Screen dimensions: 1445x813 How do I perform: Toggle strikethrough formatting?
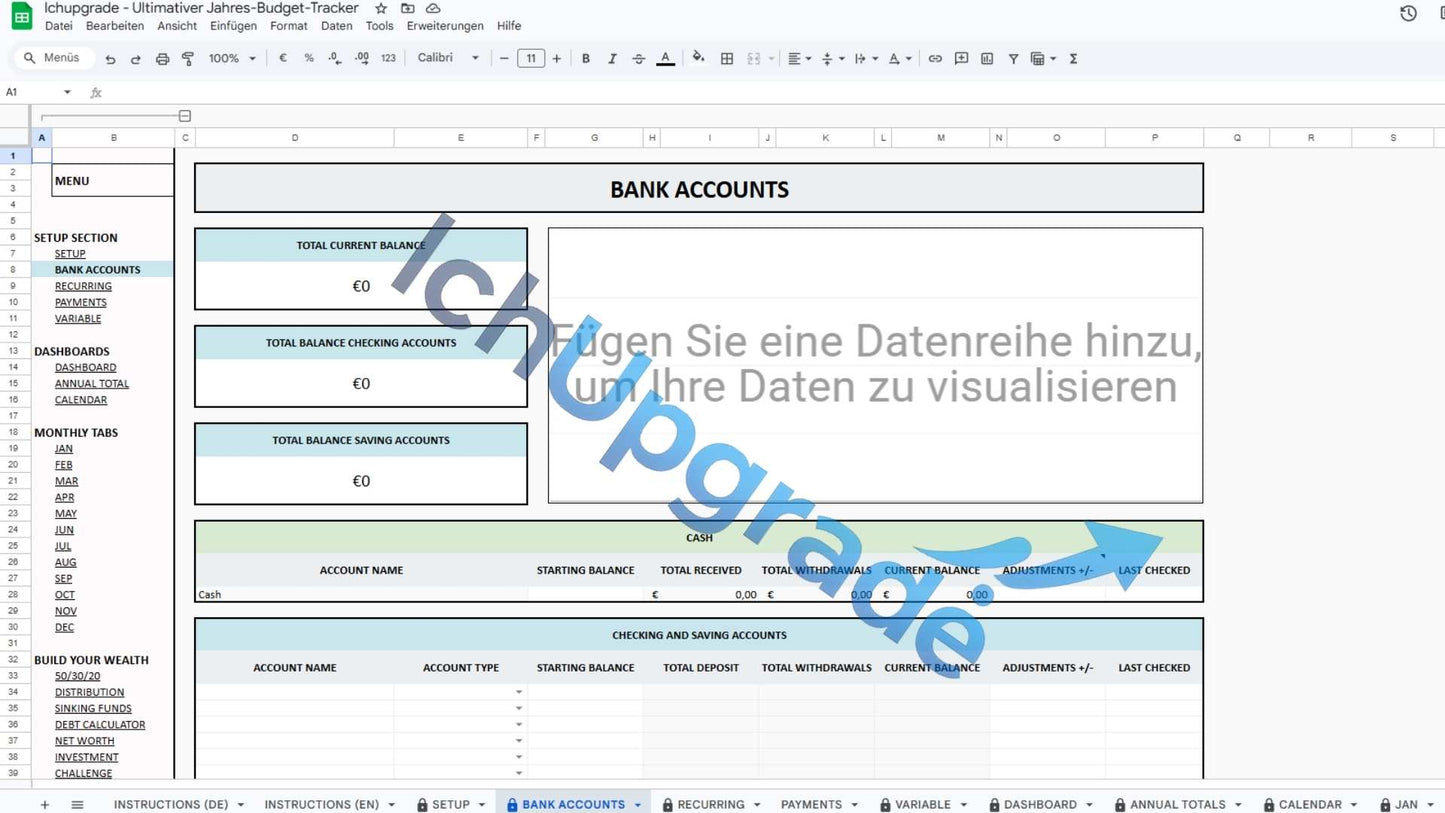pos(638,58)
